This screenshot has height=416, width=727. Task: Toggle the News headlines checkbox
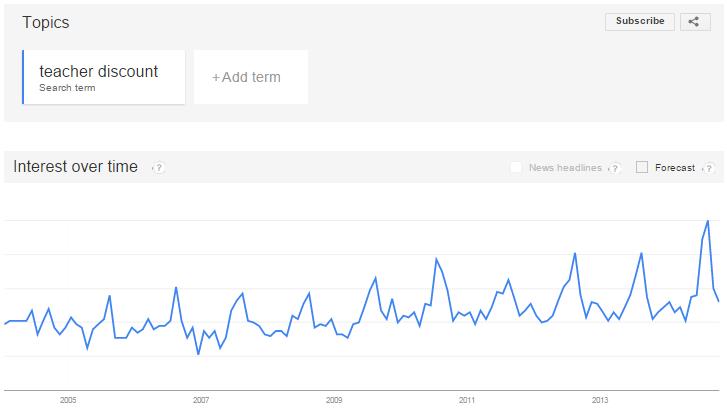(x=516, y=167)
